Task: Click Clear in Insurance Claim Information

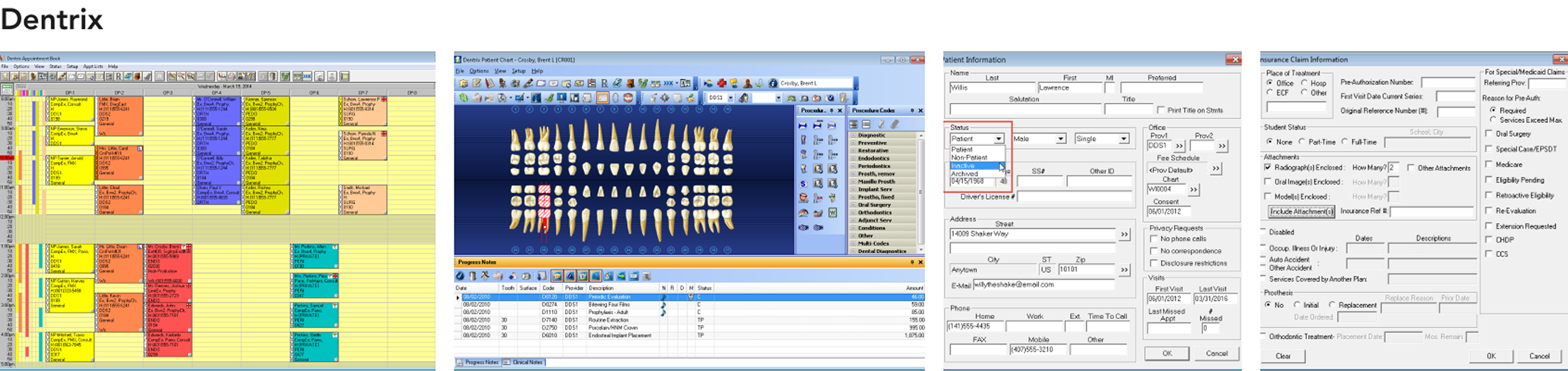Action: click(1283, 356)
